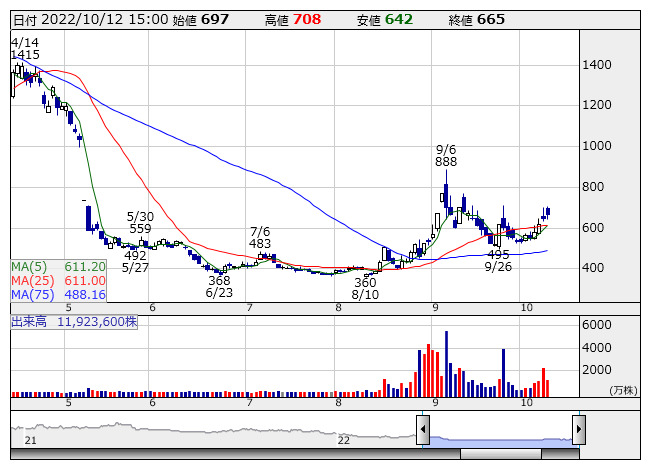
Task: Click the MA(25) legend value 611.00
Action: 87,281
